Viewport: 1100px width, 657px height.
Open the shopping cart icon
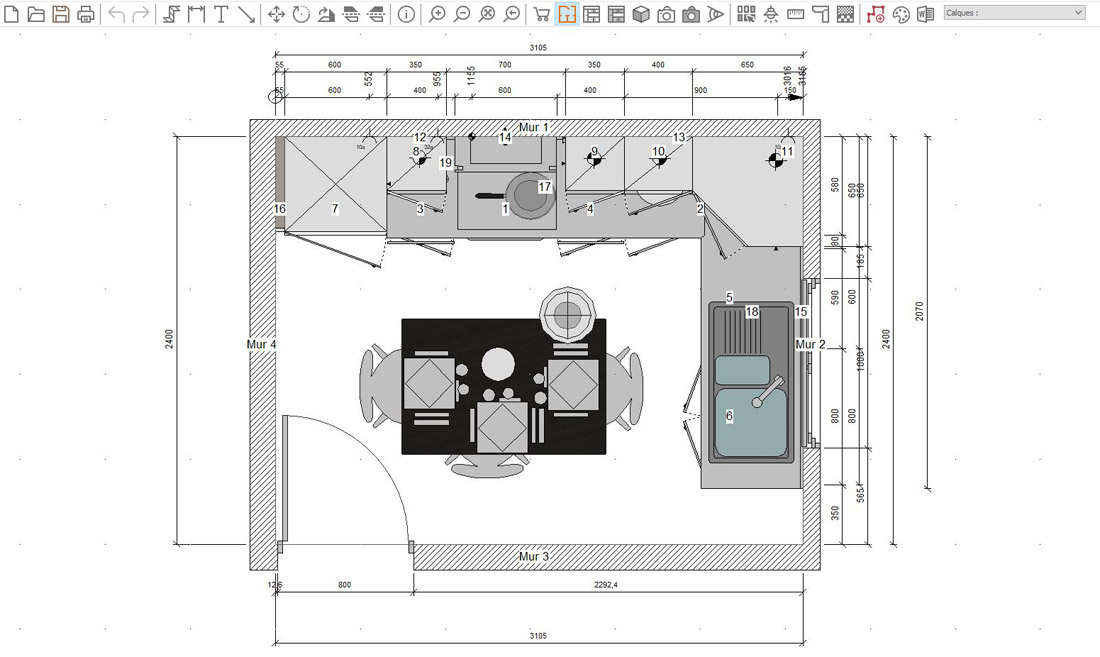(x=541, y=14)
